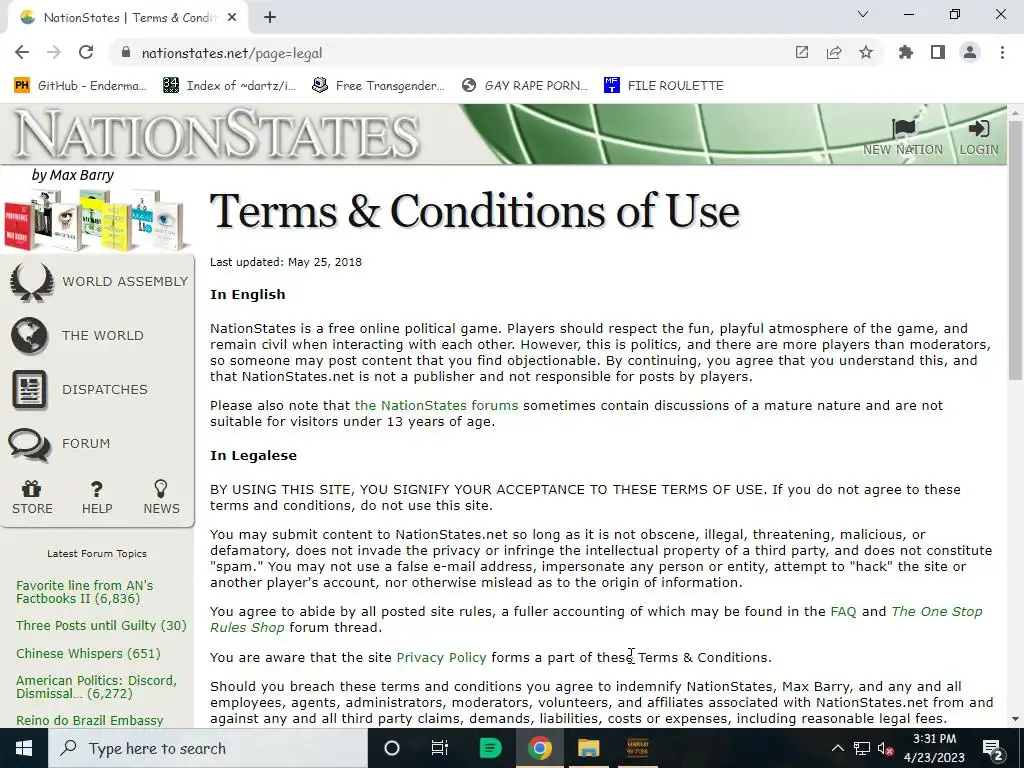This screenshot has width=1024, height=768.
Task: Open The World globe icon
Action: (29, 336)
